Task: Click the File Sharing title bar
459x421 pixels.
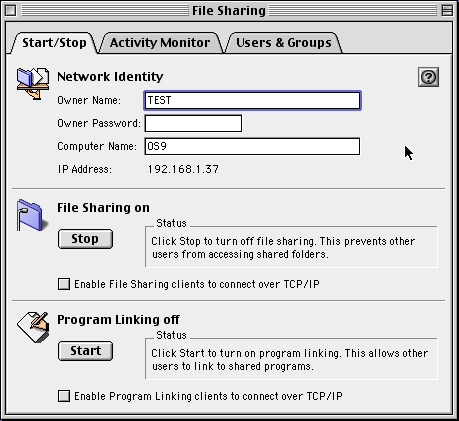Action: (229, 10)
